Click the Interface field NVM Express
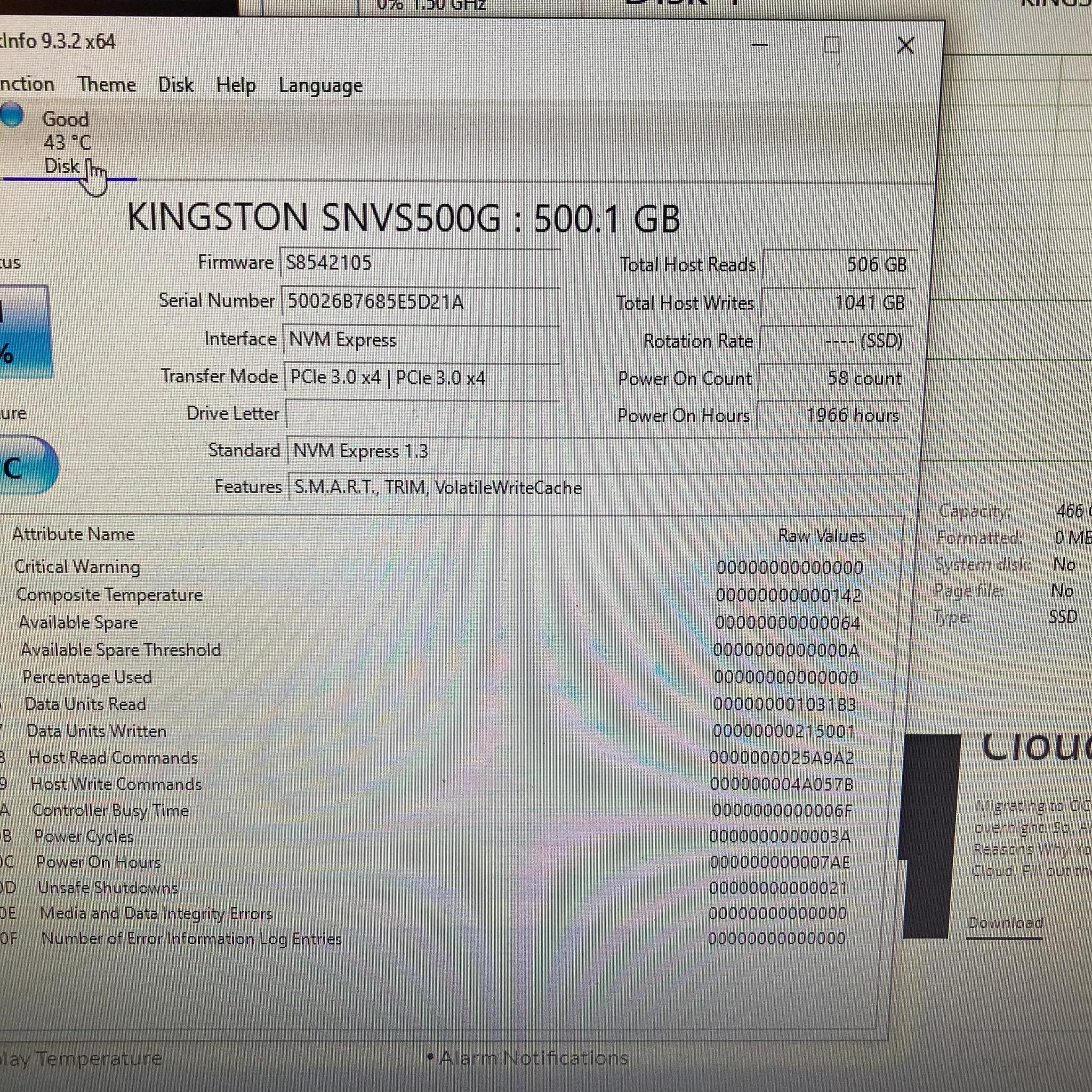 click(x=422, y=340)
